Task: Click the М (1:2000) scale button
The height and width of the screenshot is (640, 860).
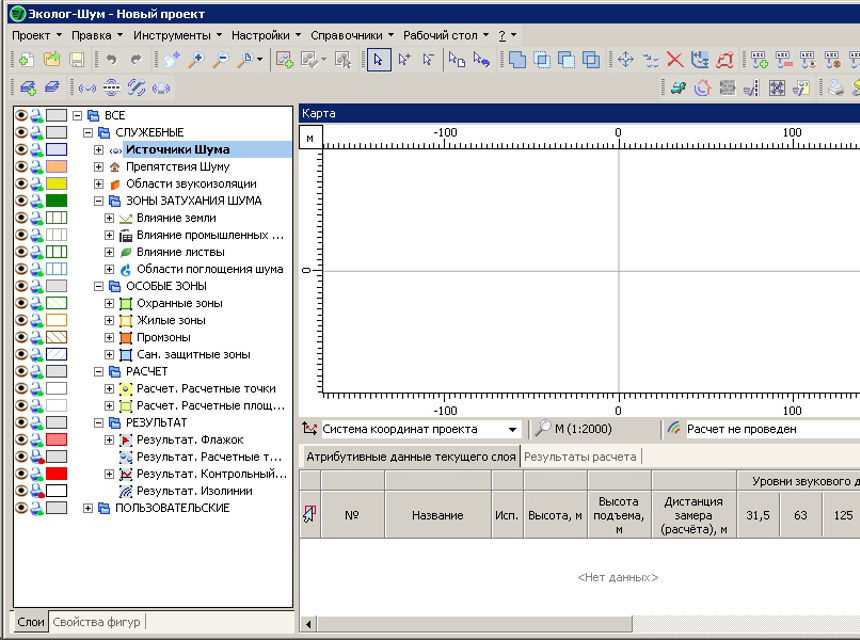Action: tap(574, 429)
